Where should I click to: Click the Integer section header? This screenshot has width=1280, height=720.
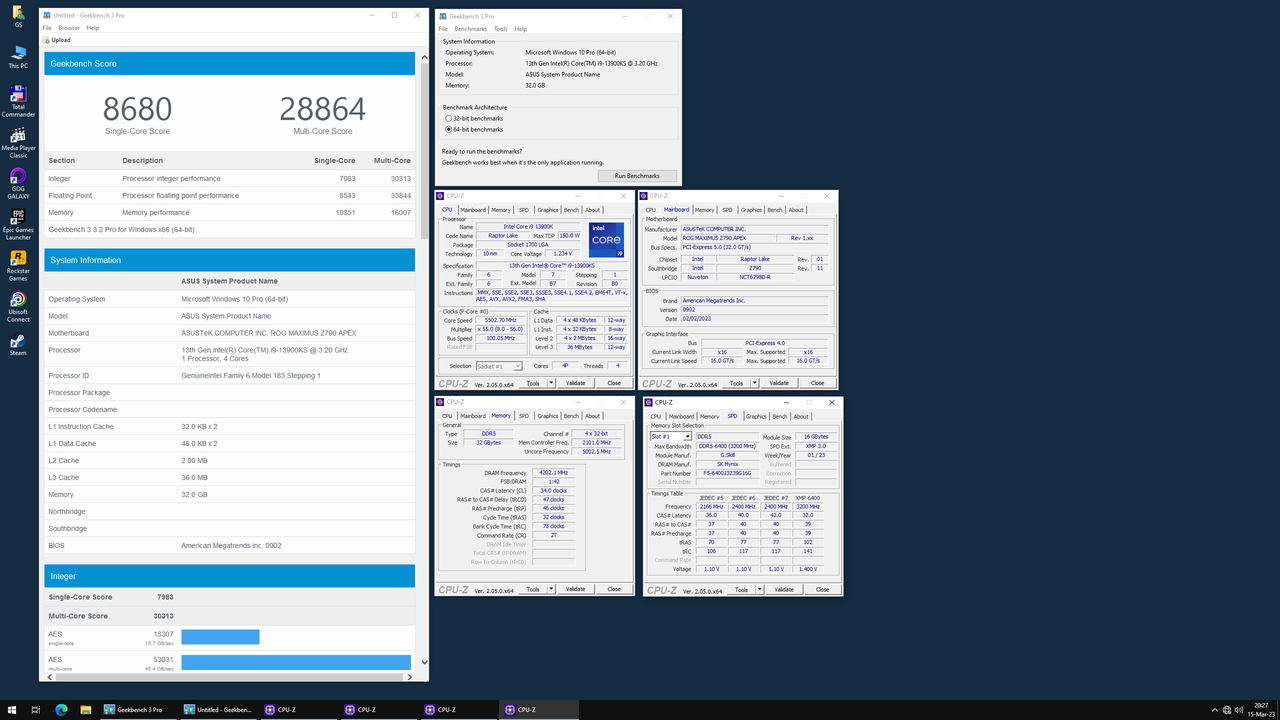point(230,576)
